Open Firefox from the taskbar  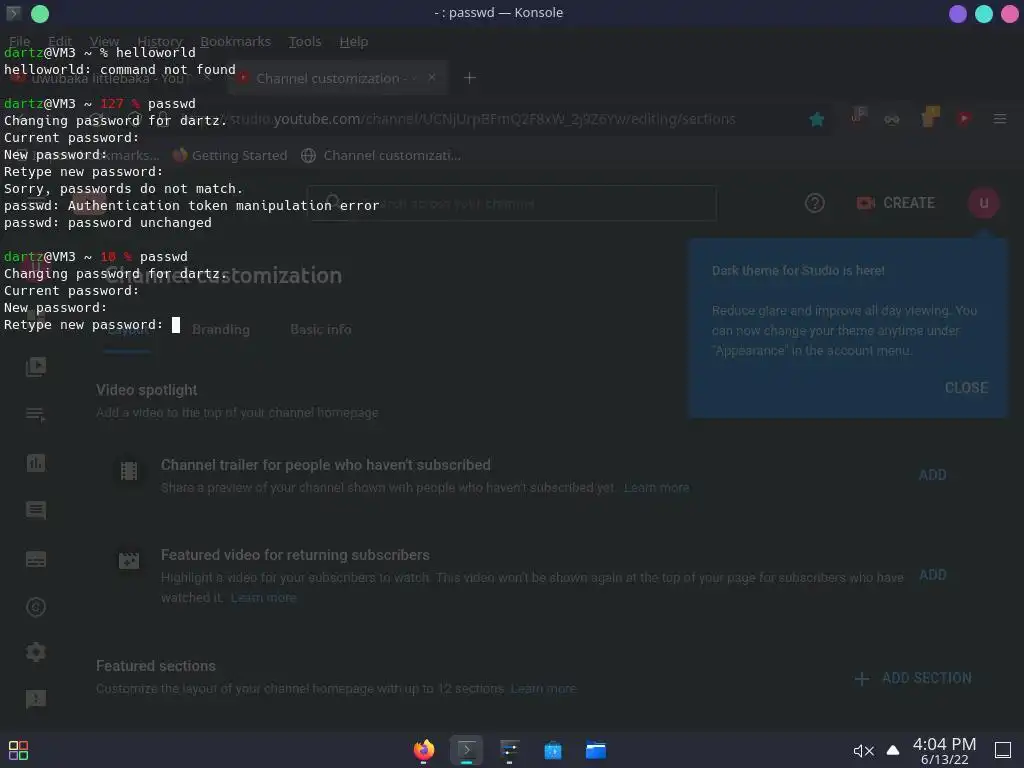click(424, 750)
